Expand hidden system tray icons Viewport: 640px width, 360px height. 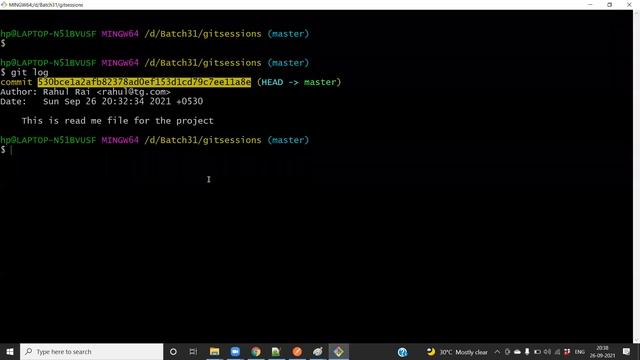497,352
